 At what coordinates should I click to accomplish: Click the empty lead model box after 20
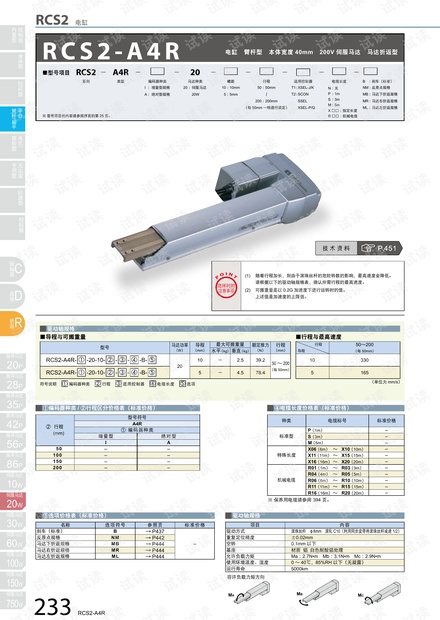230,71
